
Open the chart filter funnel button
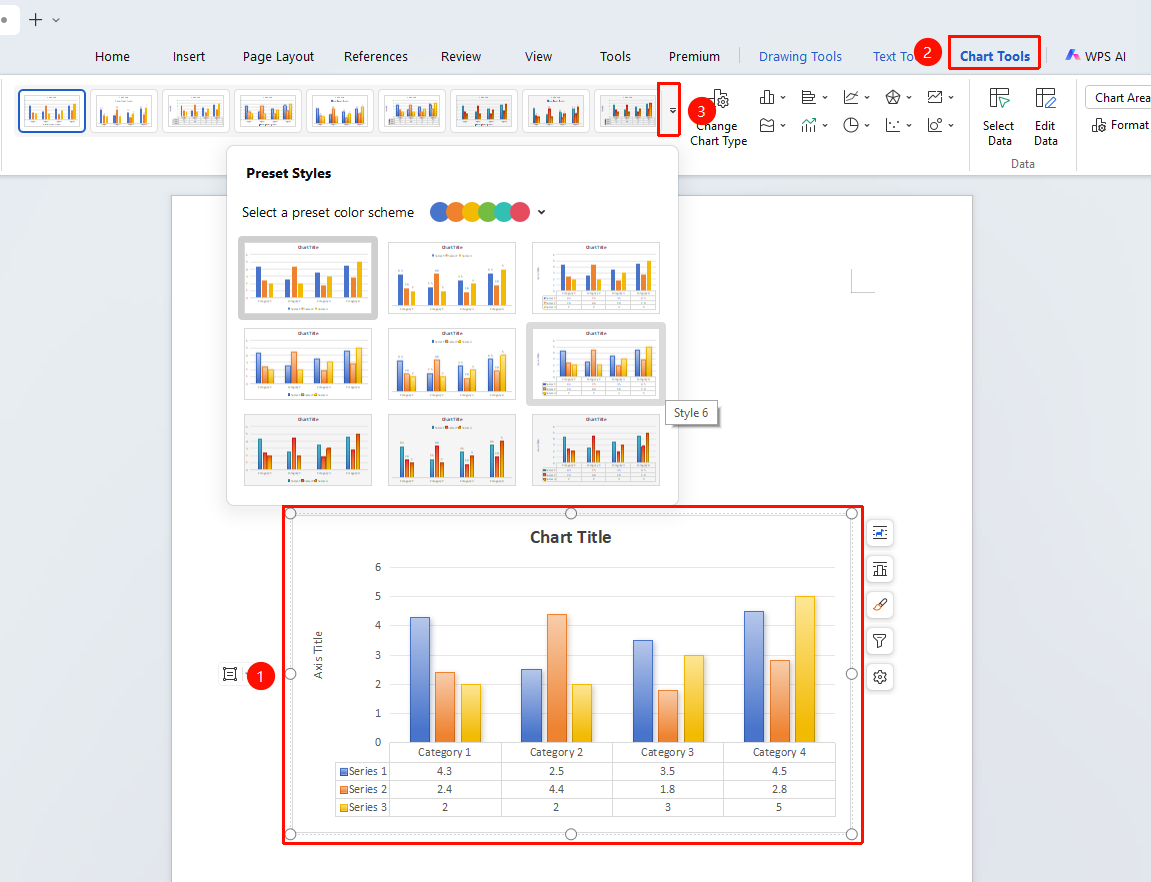pyautogui.click(x=880, y=641)
